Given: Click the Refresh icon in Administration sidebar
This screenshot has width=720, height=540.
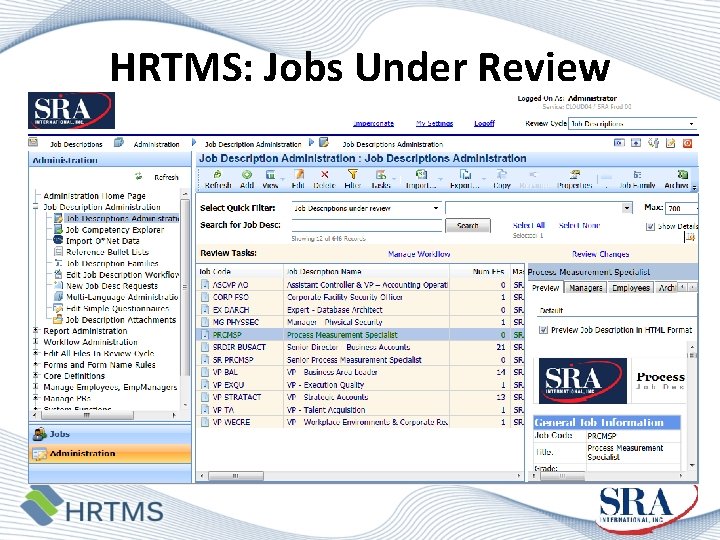Looking at the screenshot, I should pyautogui.click(x=138, y=177).
